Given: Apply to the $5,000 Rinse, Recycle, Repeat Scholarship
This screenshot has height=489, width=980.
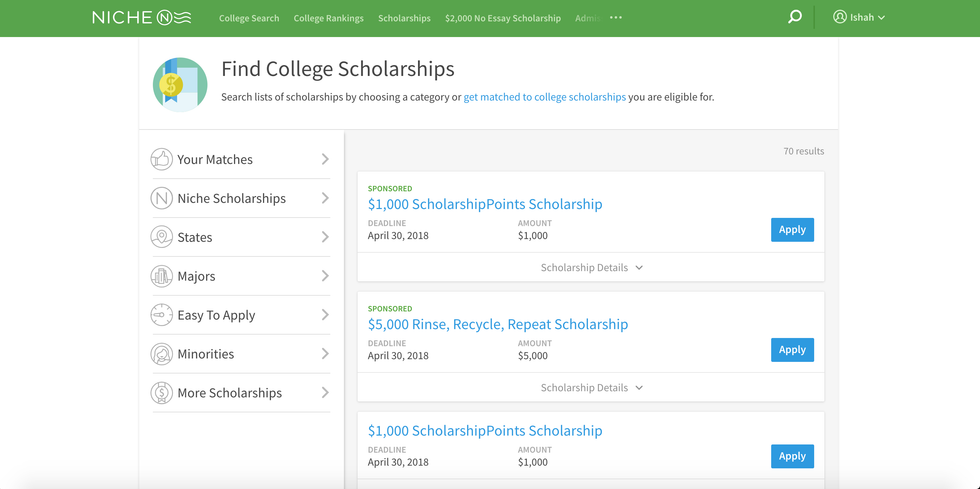Looking at the screenshot, I should (x=792, y=350).
